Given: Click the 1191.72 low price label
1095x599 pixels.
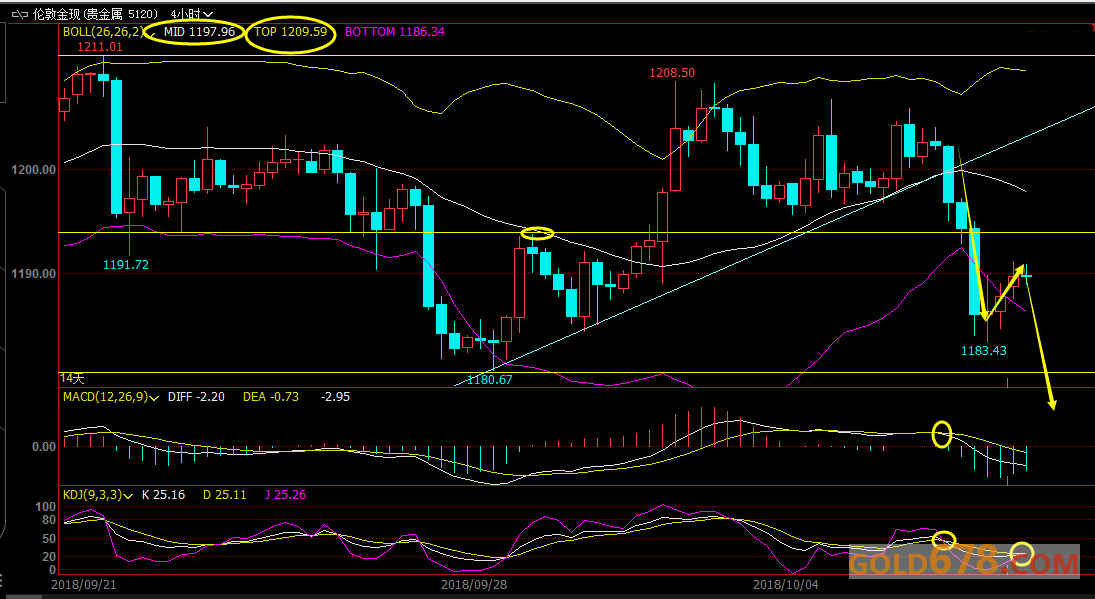Looking at the screenshot, I should tap(126, 265).
